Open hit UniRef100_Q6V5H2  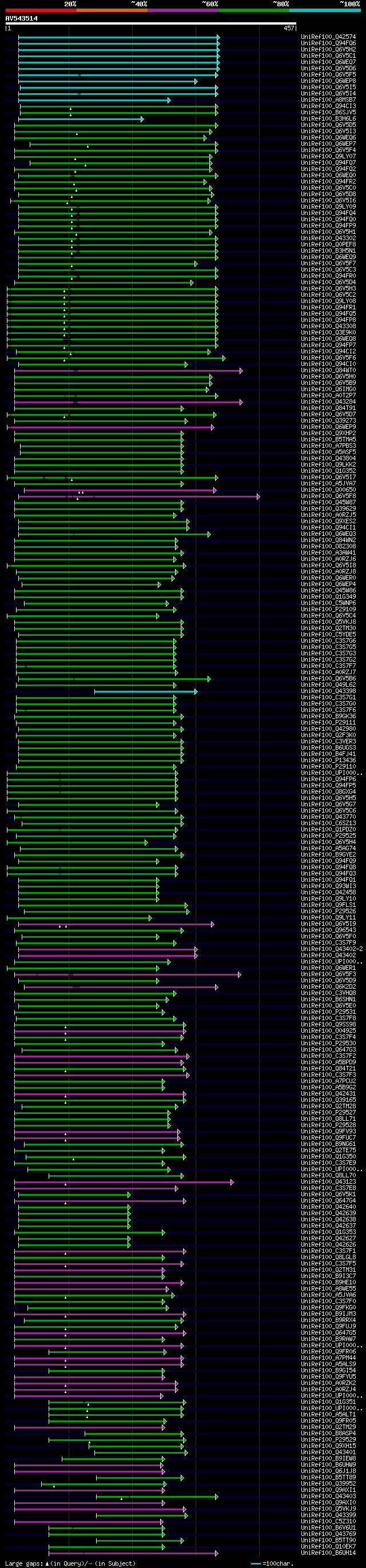328,49
